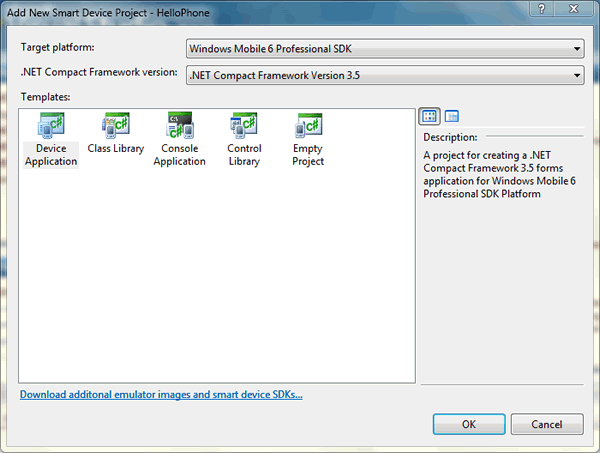Image resolution: width=600 pixels, height=453 pixels.
Task: Switch templates to large icons view
Action: (429, 116)
